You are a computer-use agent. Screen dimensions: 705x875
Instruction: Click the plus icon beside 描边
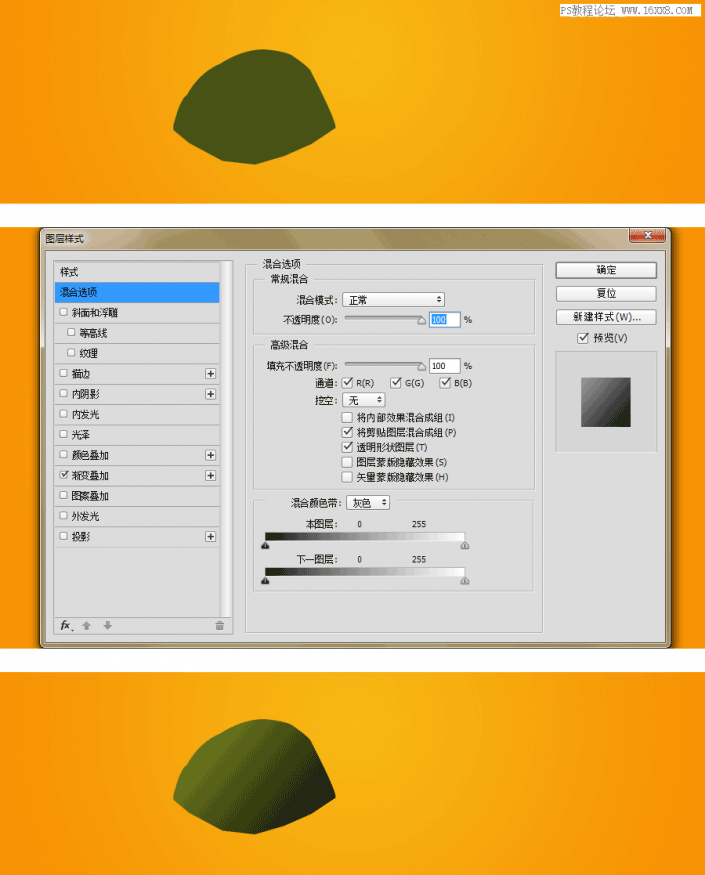[x=210, y=373]
